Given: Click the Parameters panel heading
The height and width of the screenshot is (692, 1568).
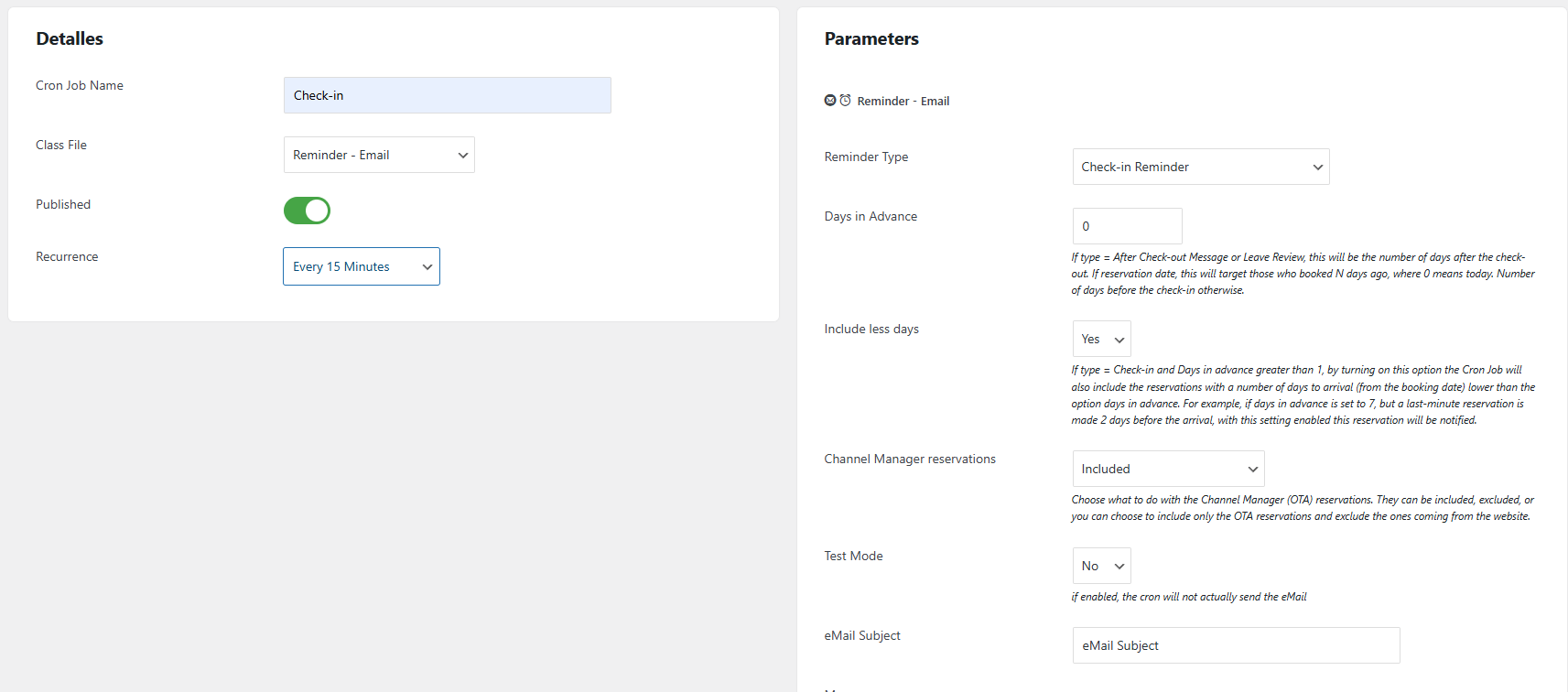Looking at the screenshot, I should tap(871, 38).
